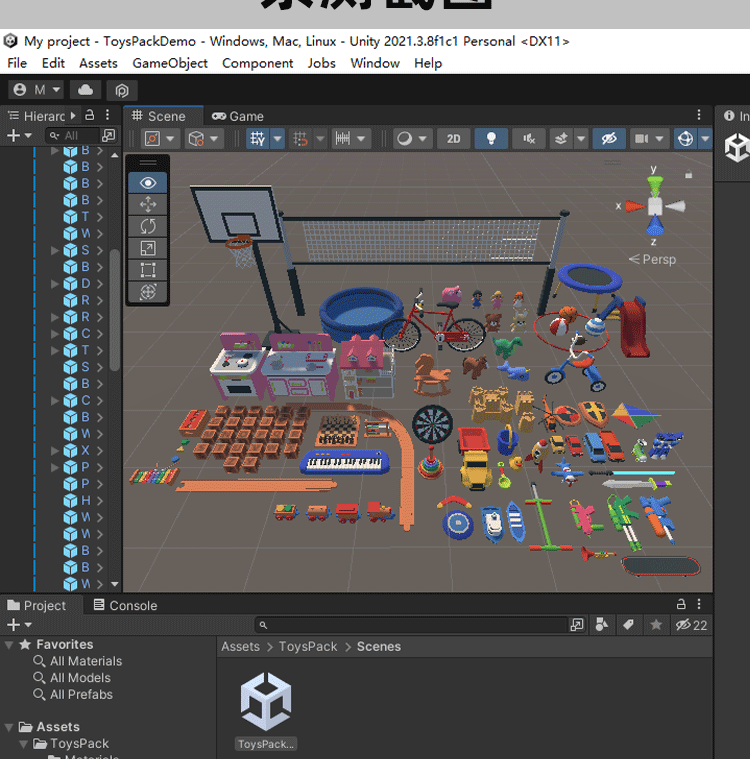Select the Transform tool in scene overlay
Image resolution: width=750 pixels, height=774 pixels.
tap(148, 292)
